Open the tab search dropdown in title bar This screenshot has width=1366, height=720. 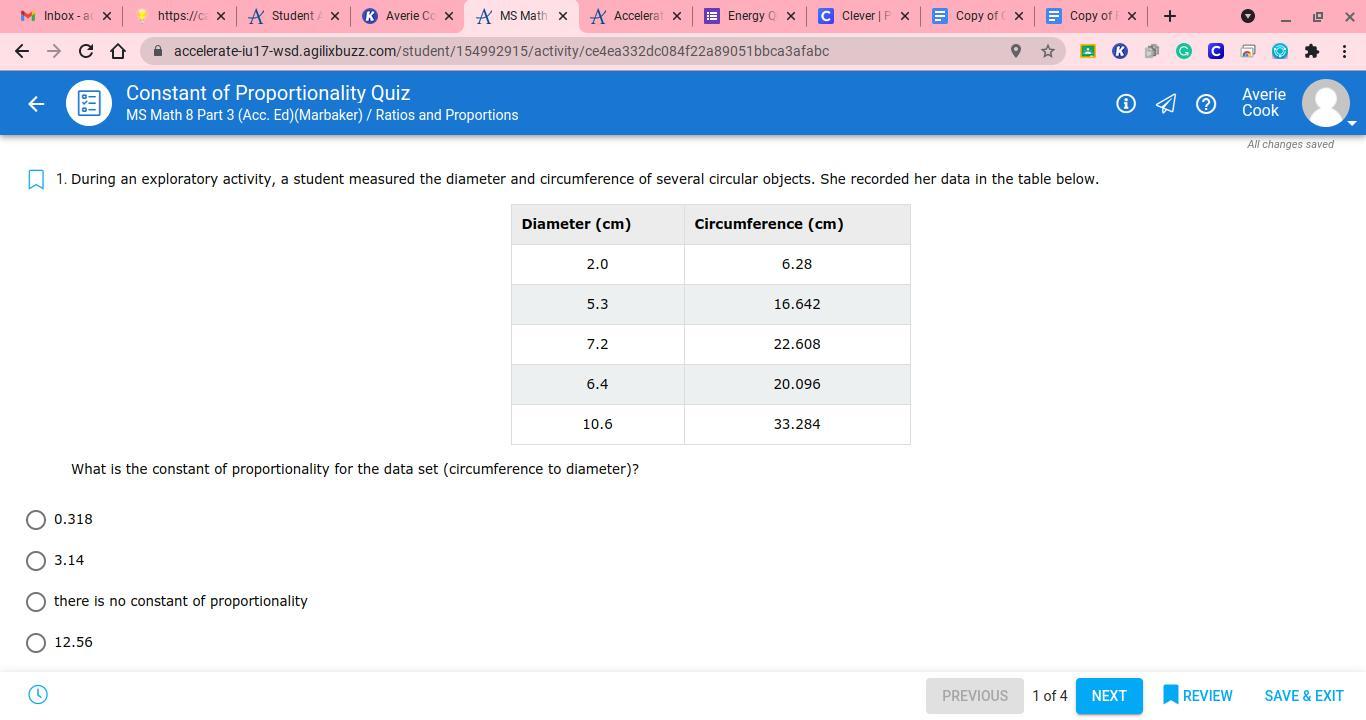[x=1248, y=16]
